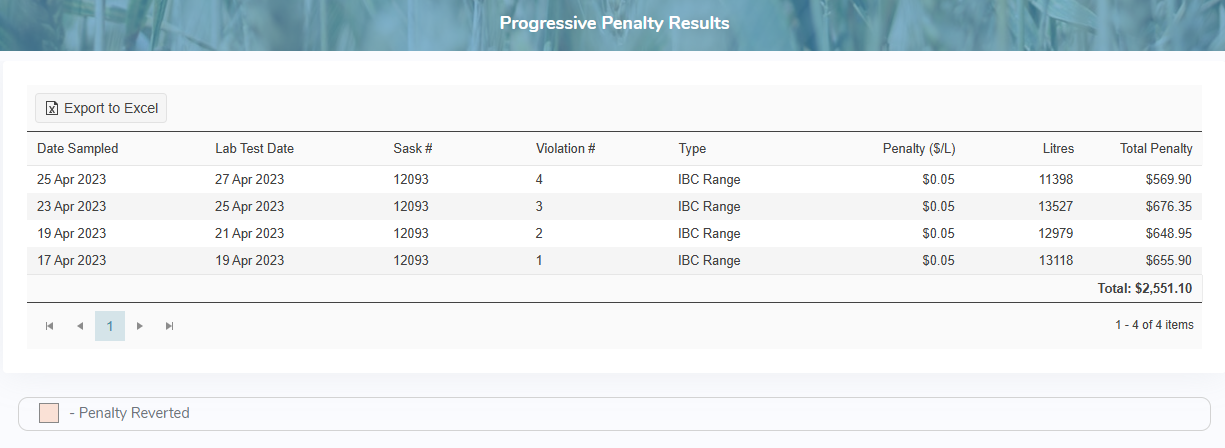The width and height of the screenshot is (1225, 448).
Task: Sort by Total Penalty column header
Action: (1156, 149)
